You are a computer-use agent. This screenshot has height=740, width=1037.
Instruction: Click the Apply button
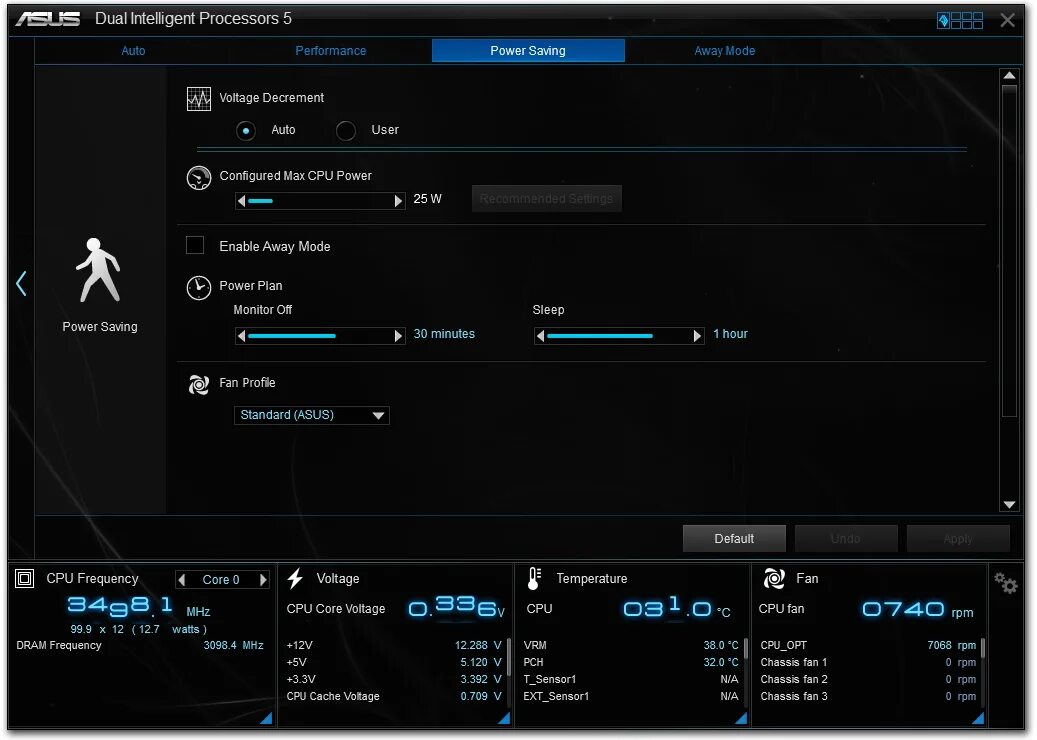958,539
